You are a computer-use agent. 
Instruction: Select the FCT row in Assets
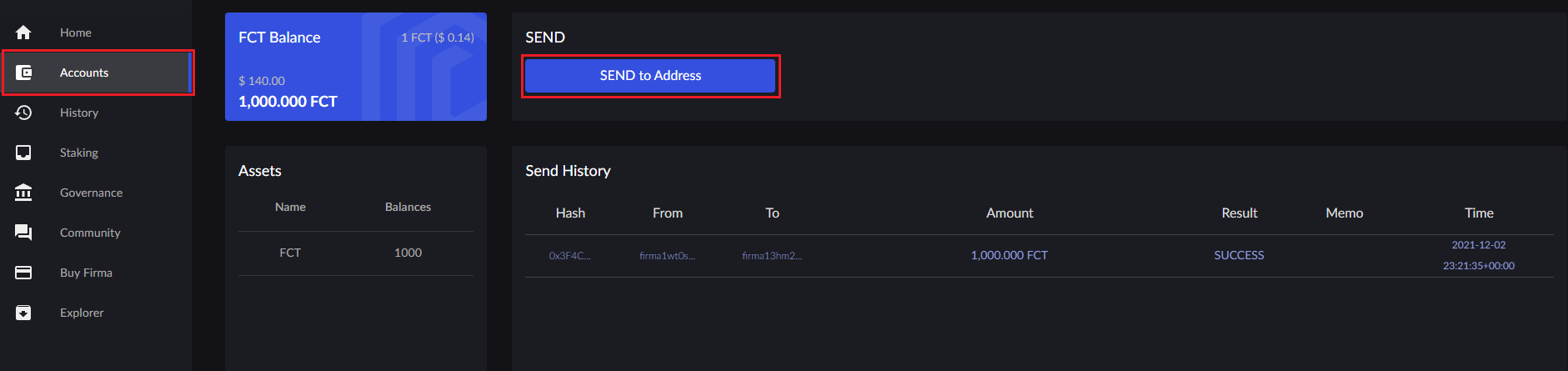356,253
